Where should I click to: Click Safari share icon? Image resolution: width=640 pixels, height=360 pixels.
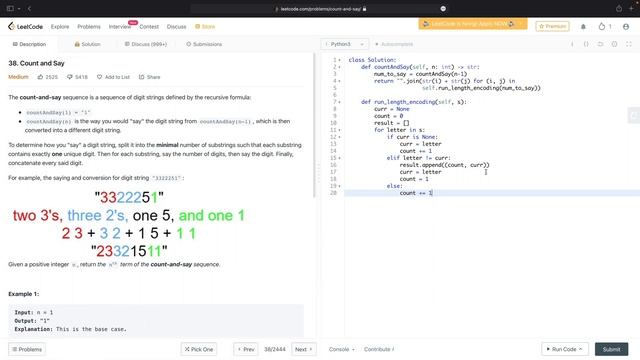(619, 8)
